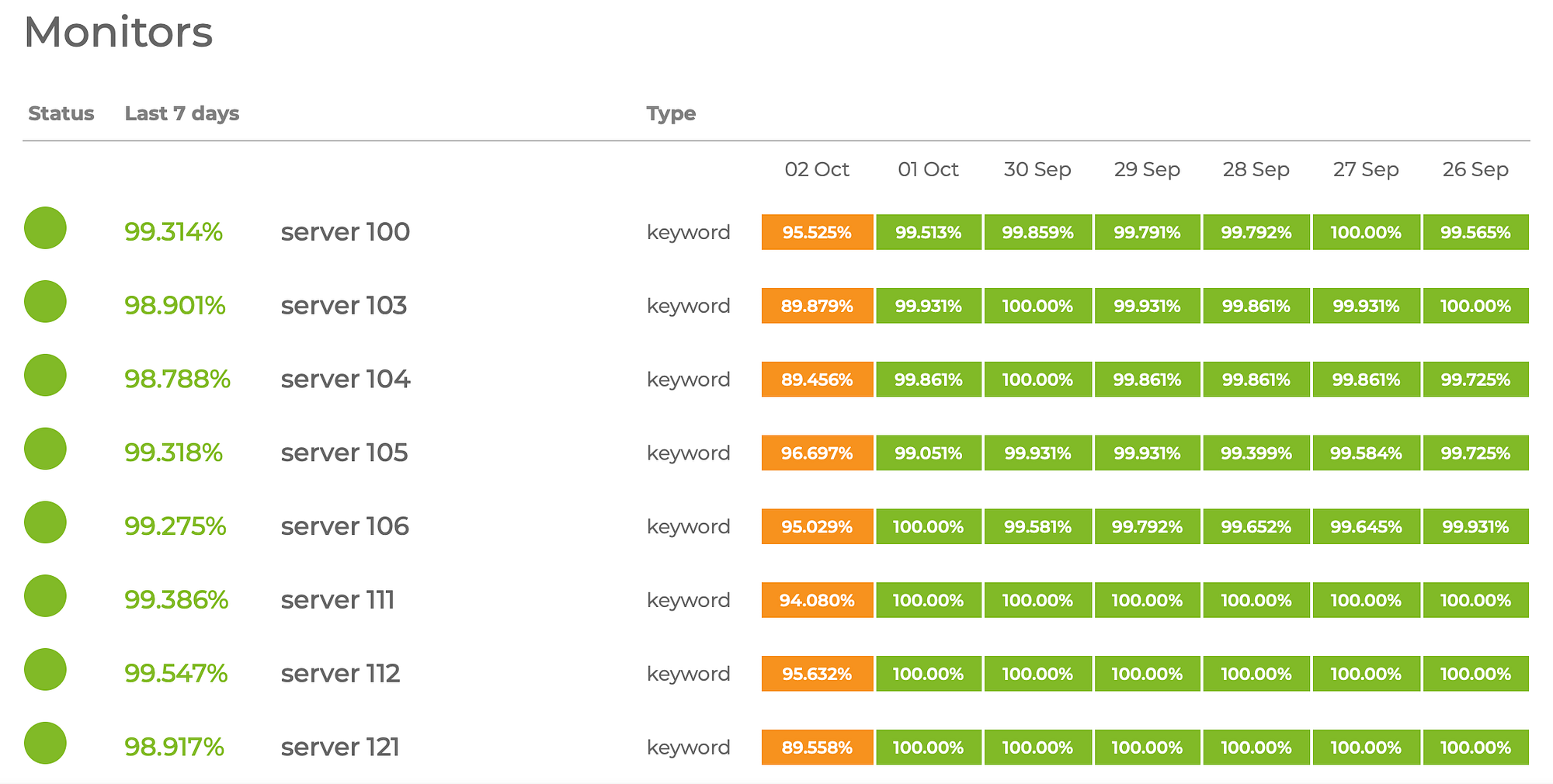Screen dimensions: 1553x784
Task: Select the orange 89.879% cell for server 103
Action: (x=817, y=306)
